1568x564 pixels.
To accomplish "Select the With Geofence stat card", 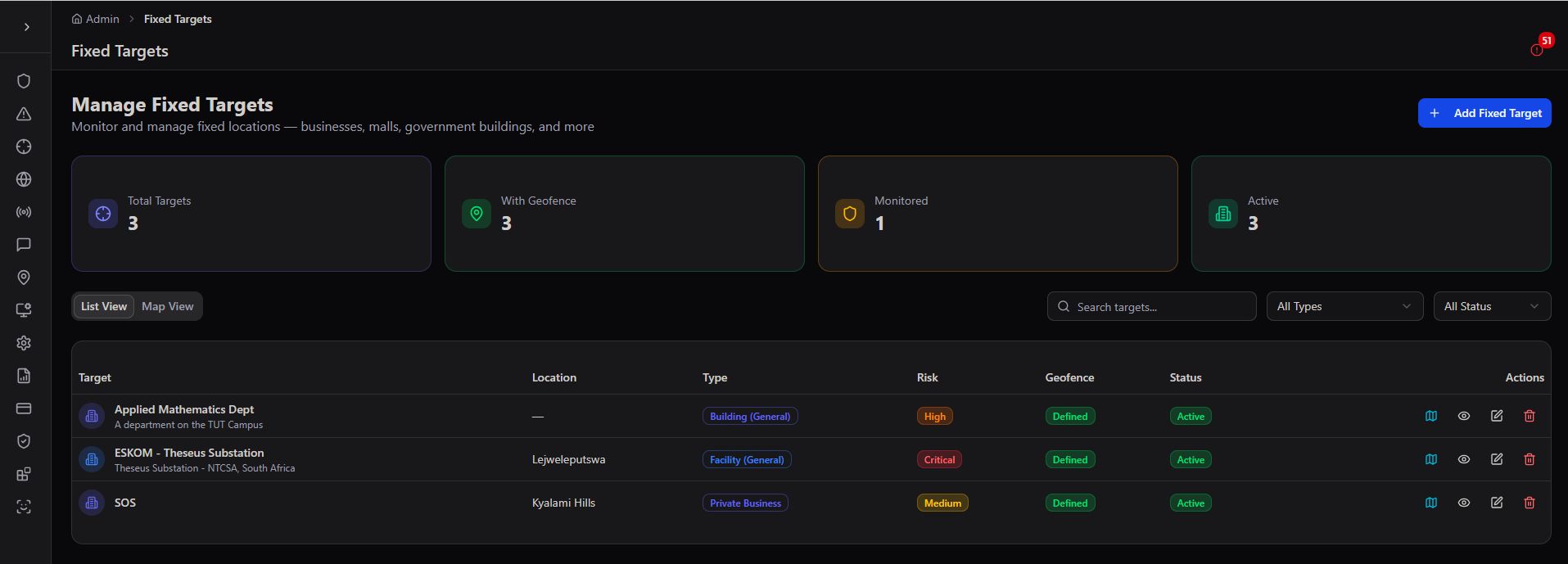I will pos(625,214).
